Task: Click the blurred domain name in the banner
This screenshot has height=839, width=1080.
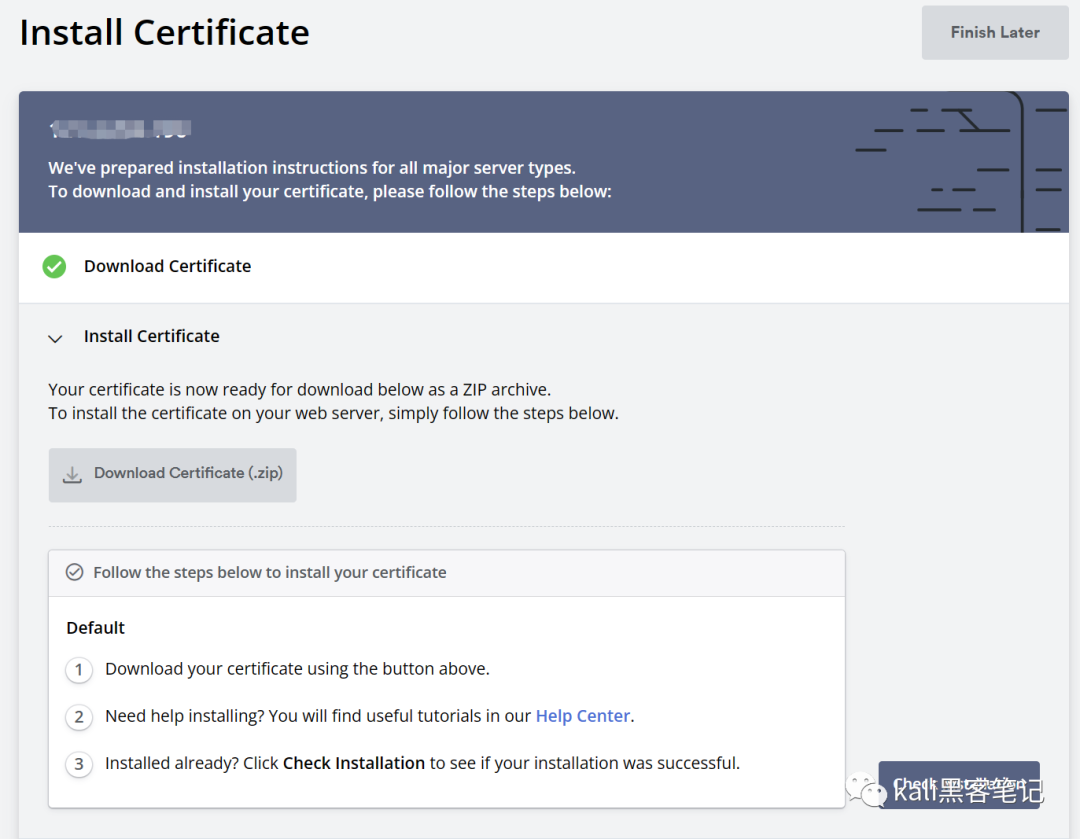Action: (x=120, y=129)
